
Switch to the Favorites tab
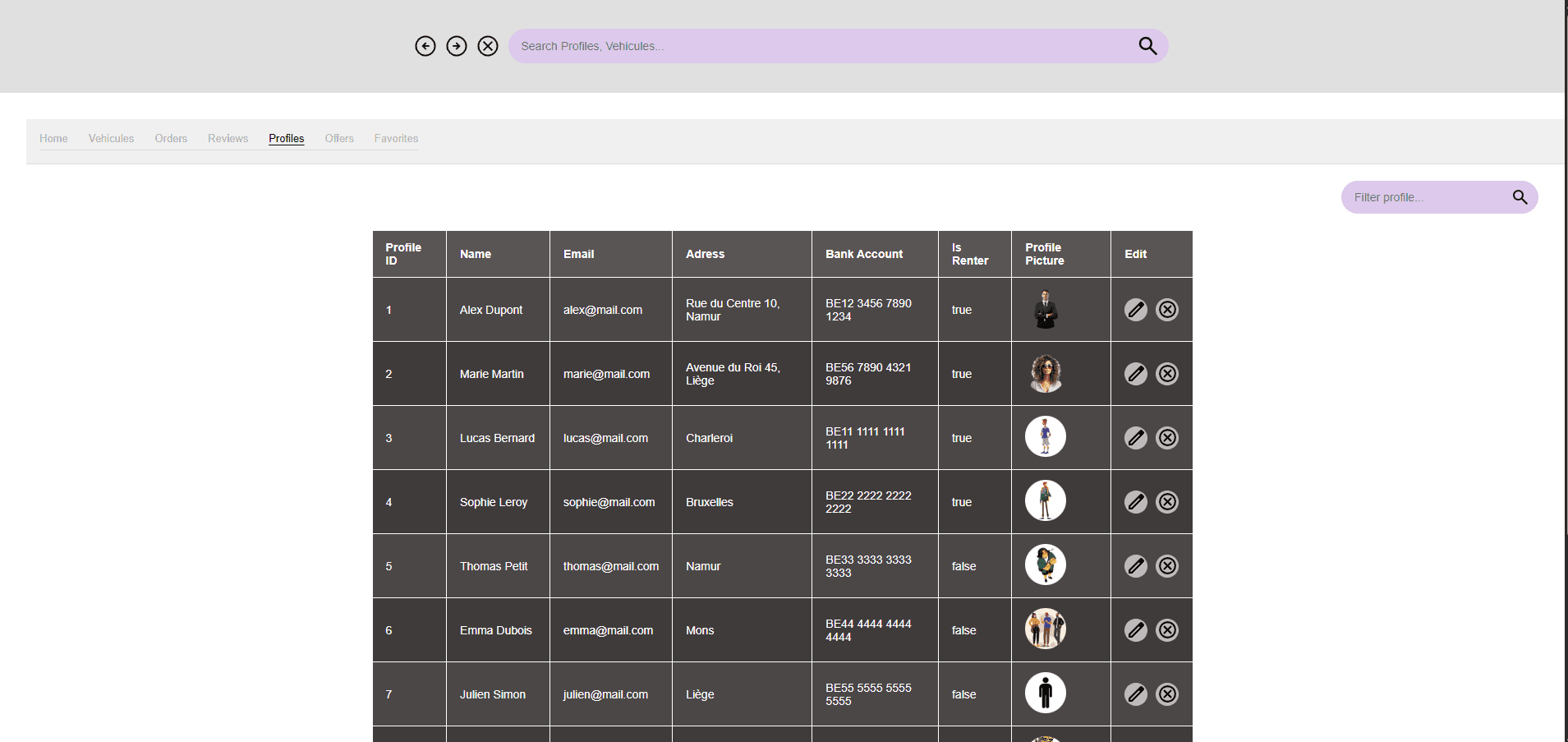point(396,139)
